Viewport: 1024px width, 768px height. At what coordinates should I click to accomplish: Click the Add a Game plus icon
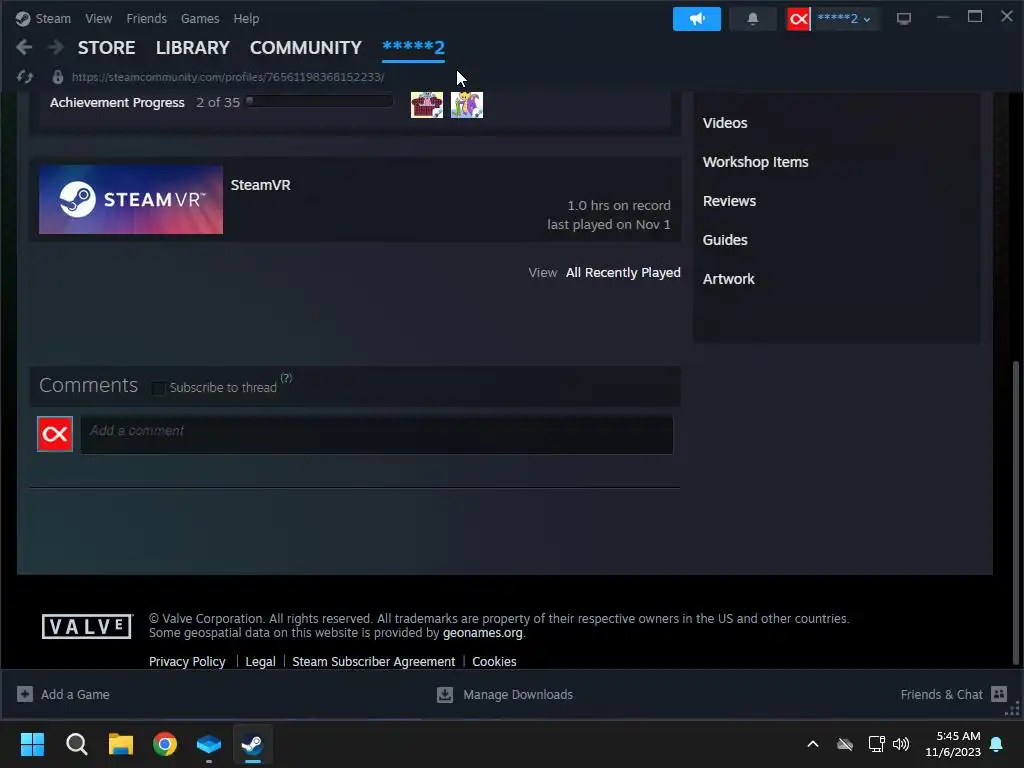pos(25,694)
